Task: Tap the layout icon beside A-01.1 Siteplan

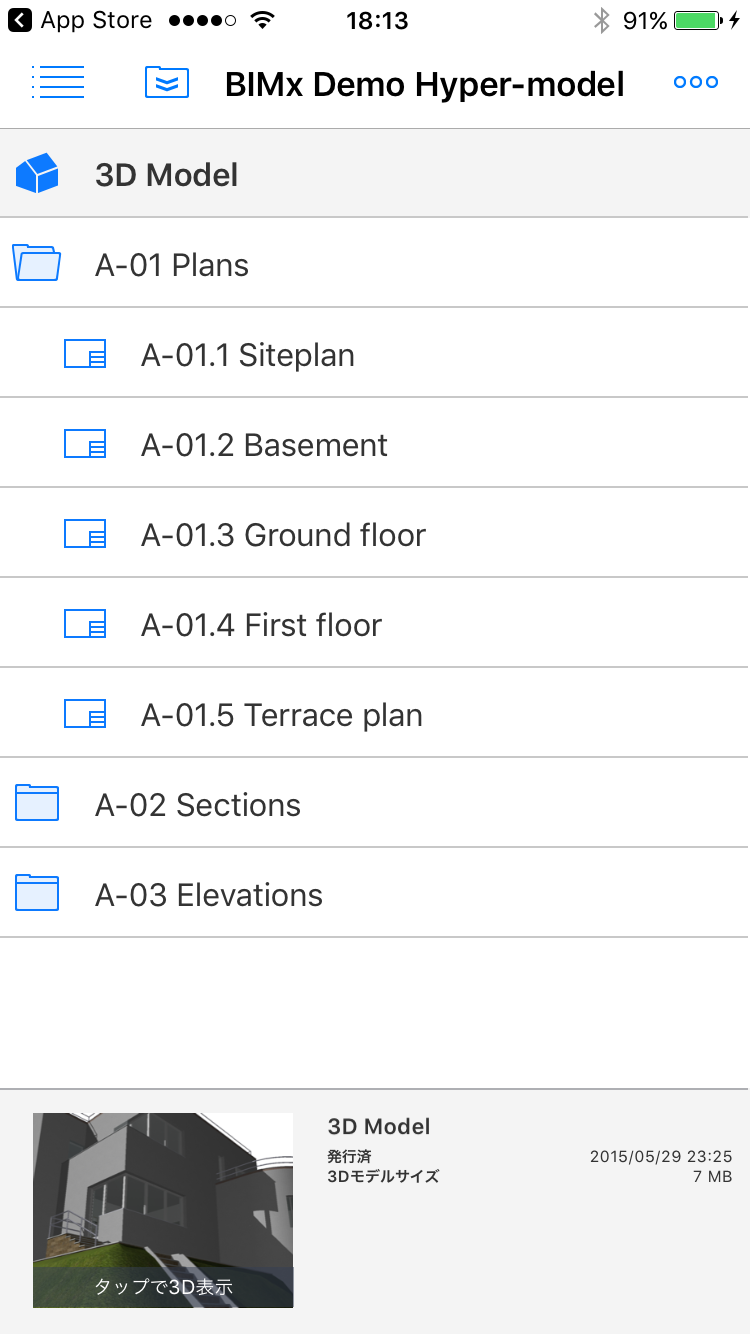Action: [x=85, y=354]
